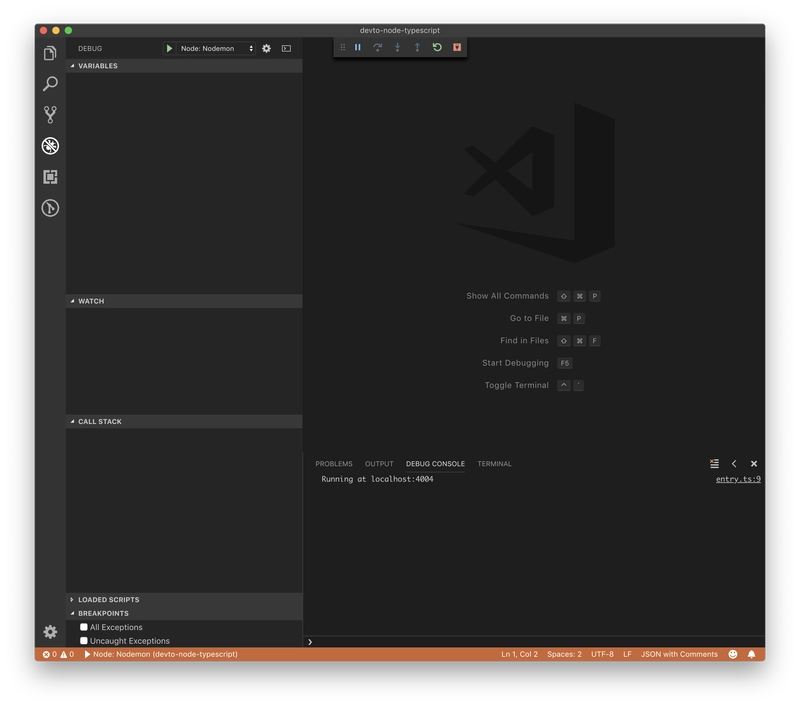Switch to the Problems tab
The width and height of the screenshot is (800, 707).
334,464
